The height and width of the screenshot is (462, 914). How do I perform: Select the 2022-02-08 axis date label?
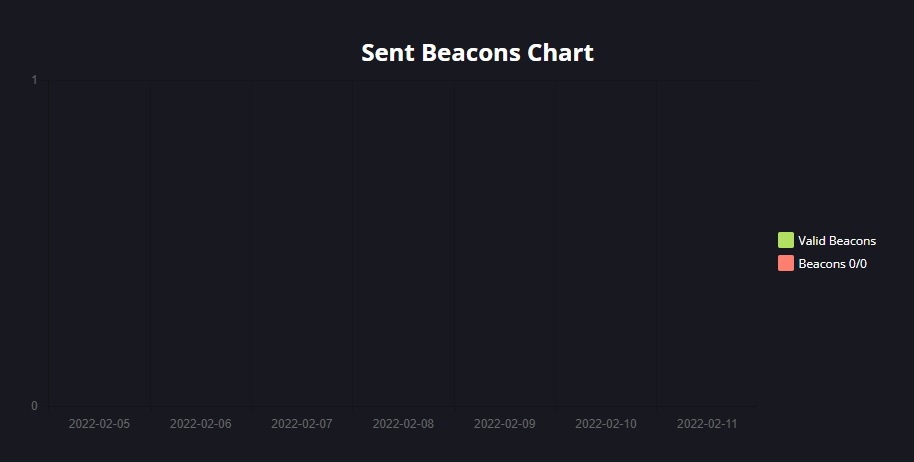403,424
